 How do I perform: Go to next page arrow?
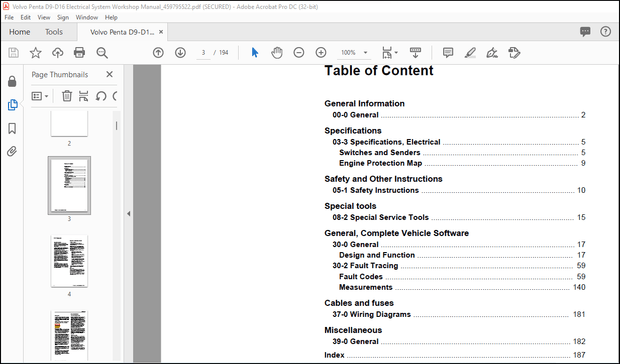pos(180,53)
